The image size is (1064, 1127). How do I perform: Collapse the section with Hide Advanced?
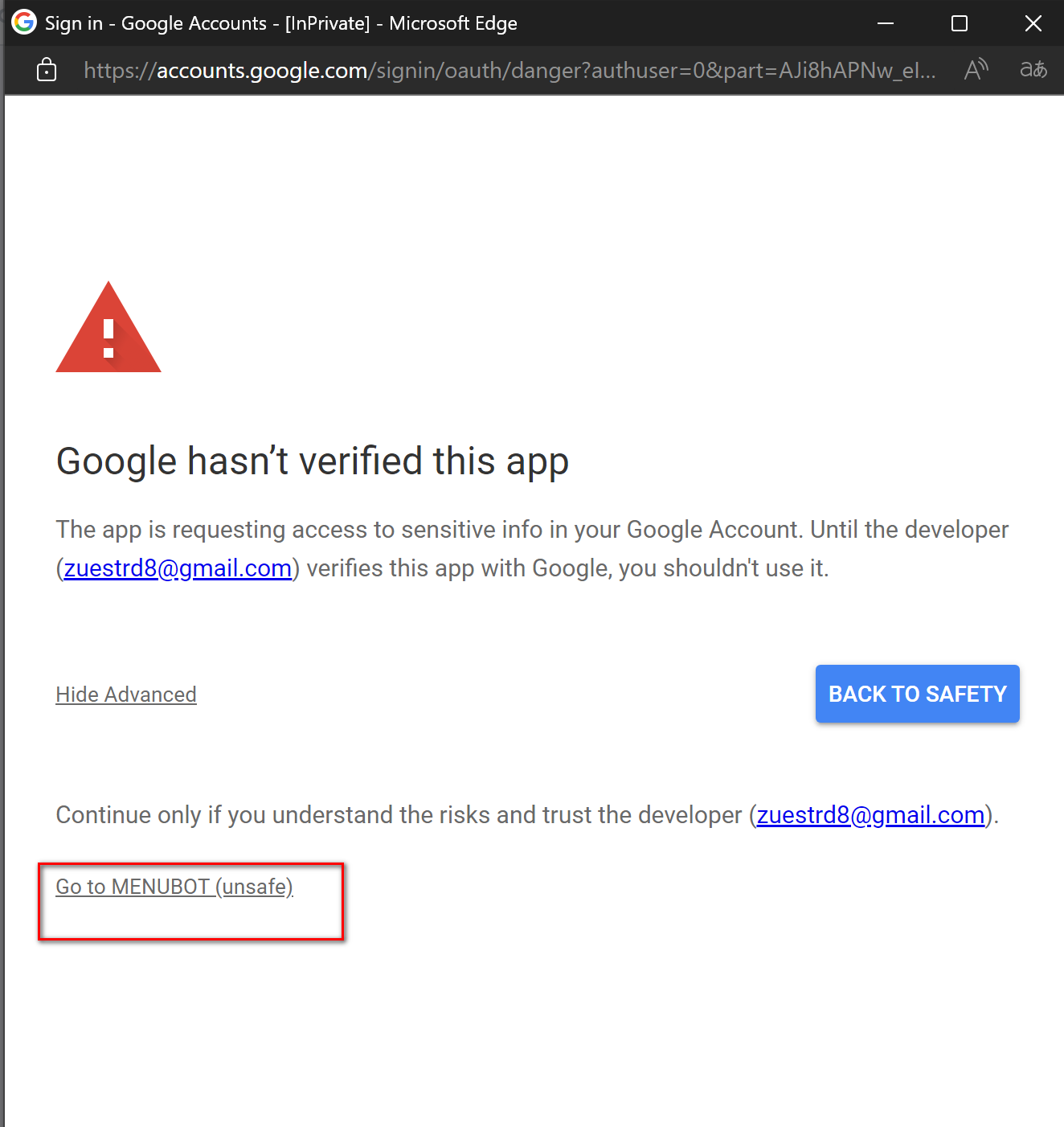(126, 695)
